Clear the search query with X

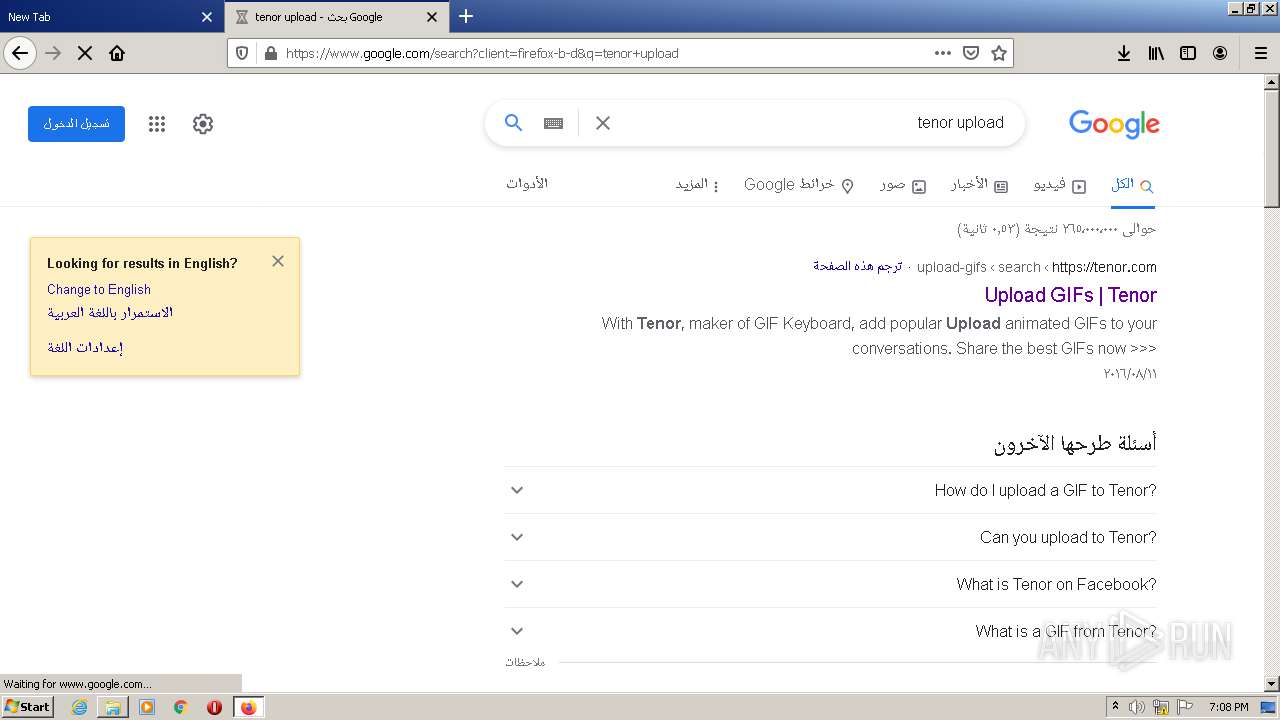click(x=603, y=123)
